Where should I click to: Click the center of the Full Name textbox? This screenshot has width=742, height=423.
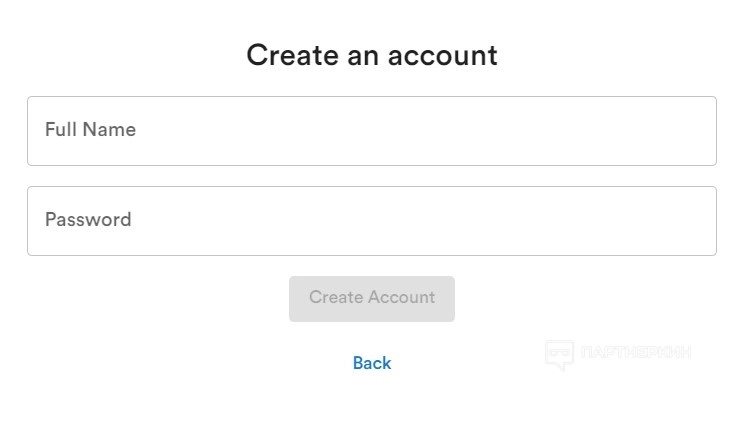point(372,131)
